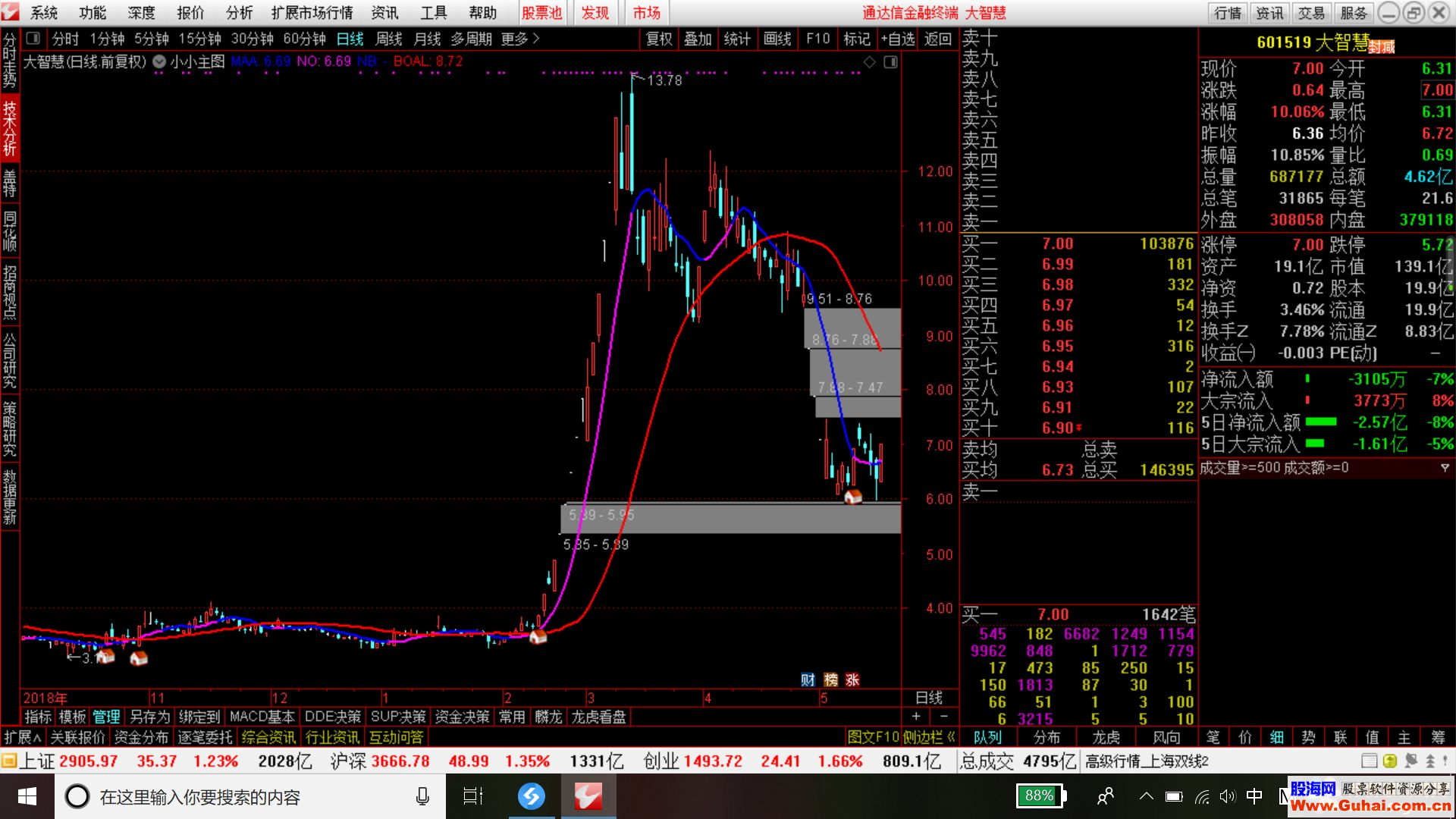Click the 财 finance marker icon
The width and height of the screenshot is (1456, 819).
(808, 679)
